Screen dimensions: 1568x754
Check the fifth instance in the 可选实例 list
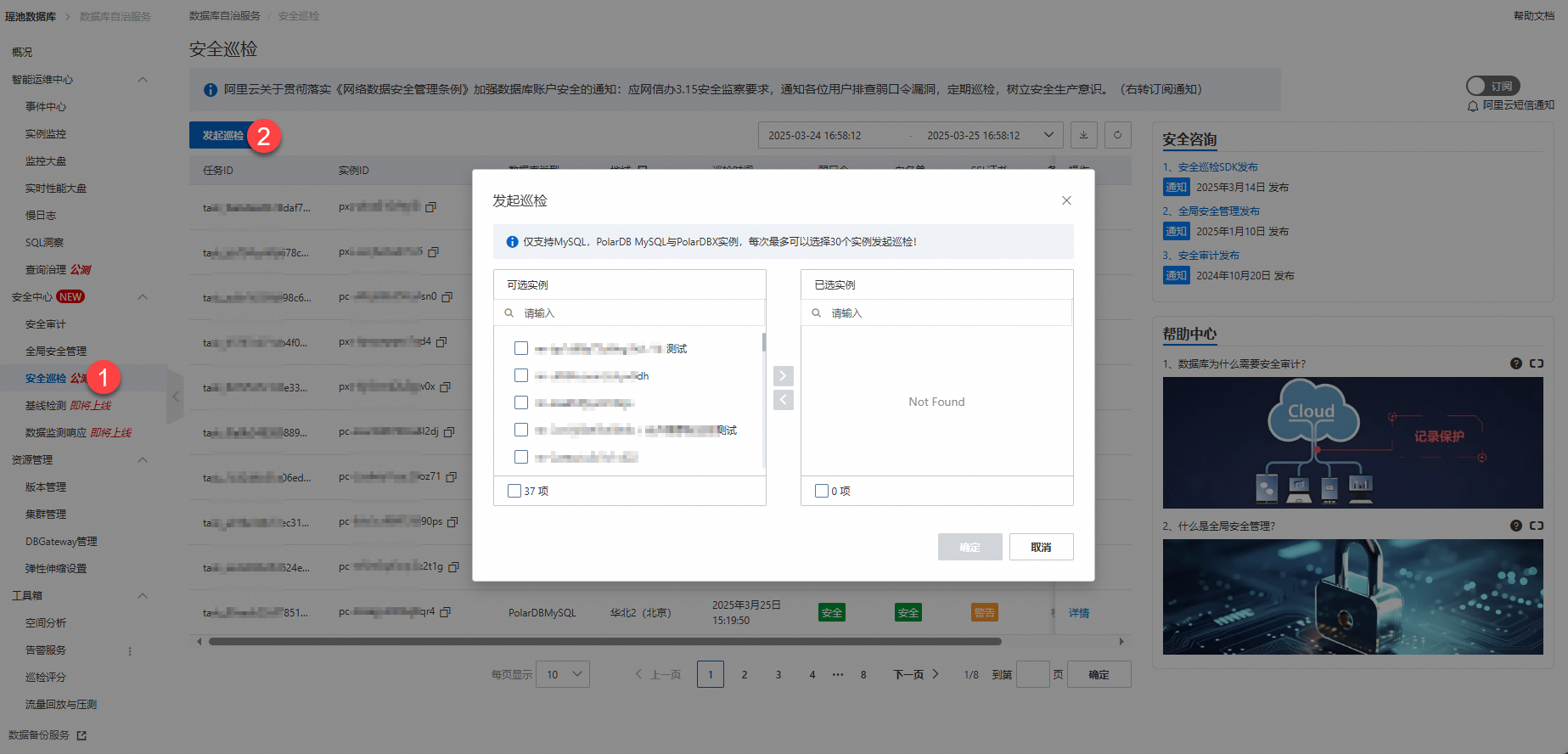point(521,457)
